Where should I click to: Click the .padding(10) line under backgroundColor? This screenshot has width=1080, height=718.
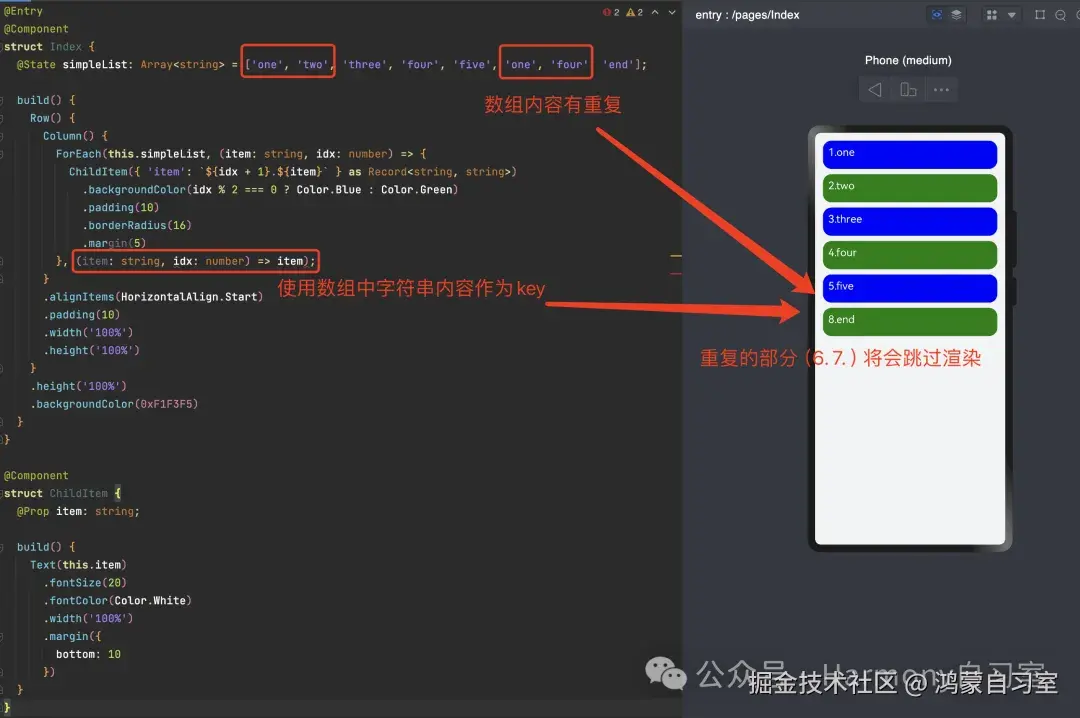[x=121, y=207]
